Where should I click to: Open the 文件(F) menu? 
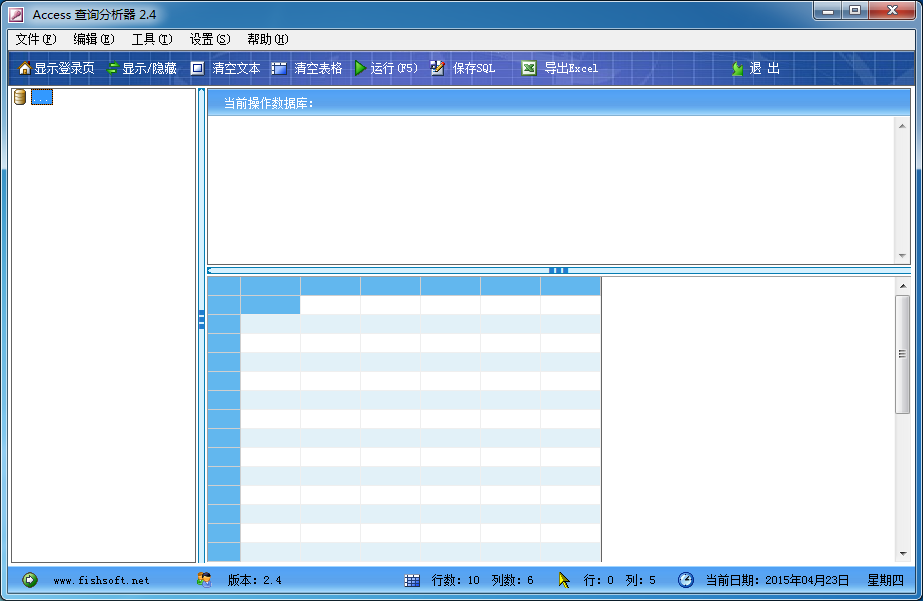tap(36, 39)
